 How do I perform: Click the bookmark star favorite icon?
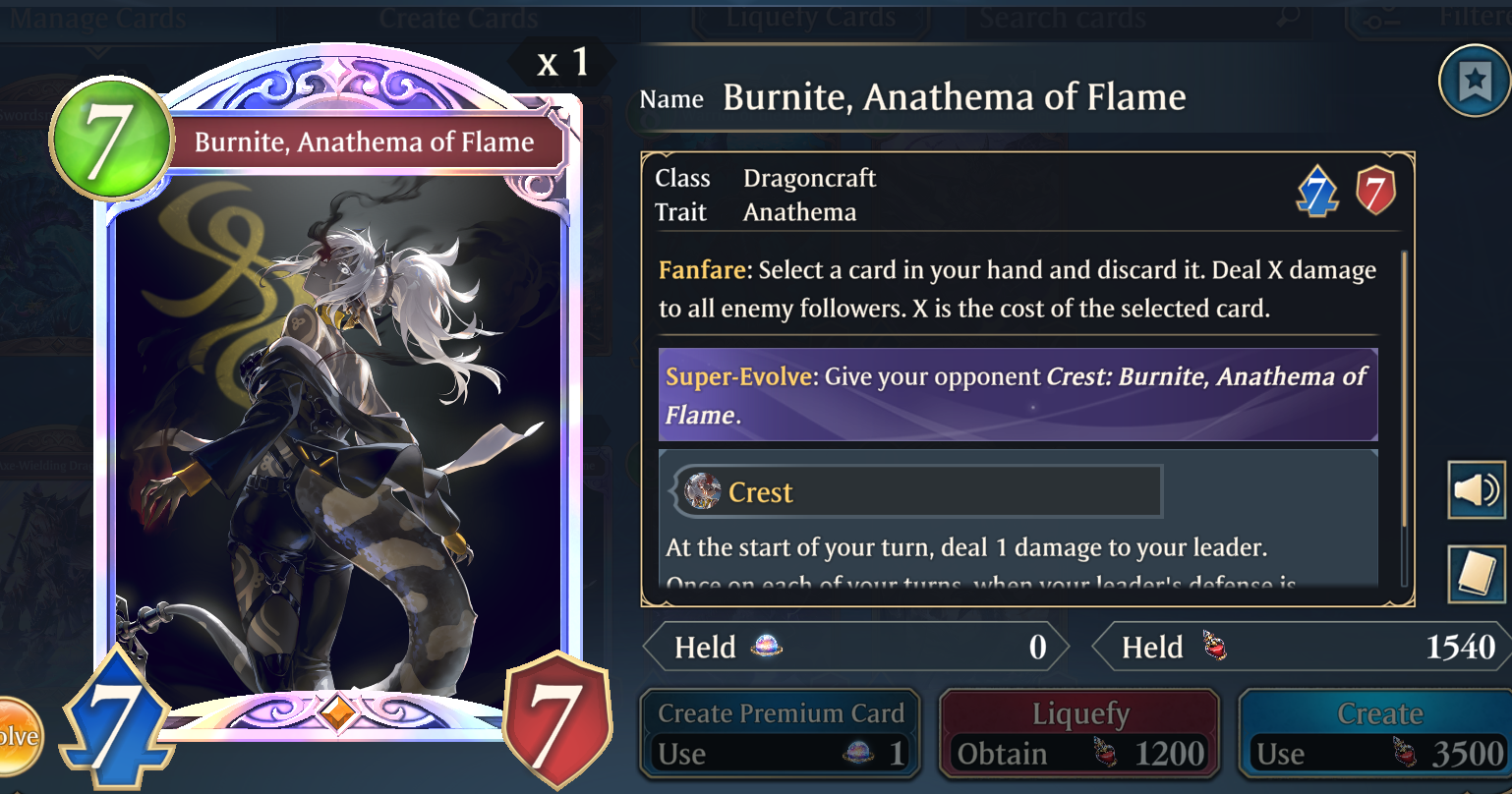point(1474,82)
